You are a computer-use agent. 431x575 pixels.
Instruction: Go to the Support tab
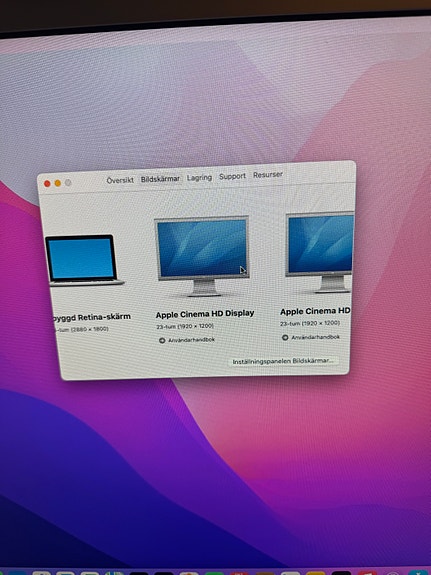(x=232, y=176)
